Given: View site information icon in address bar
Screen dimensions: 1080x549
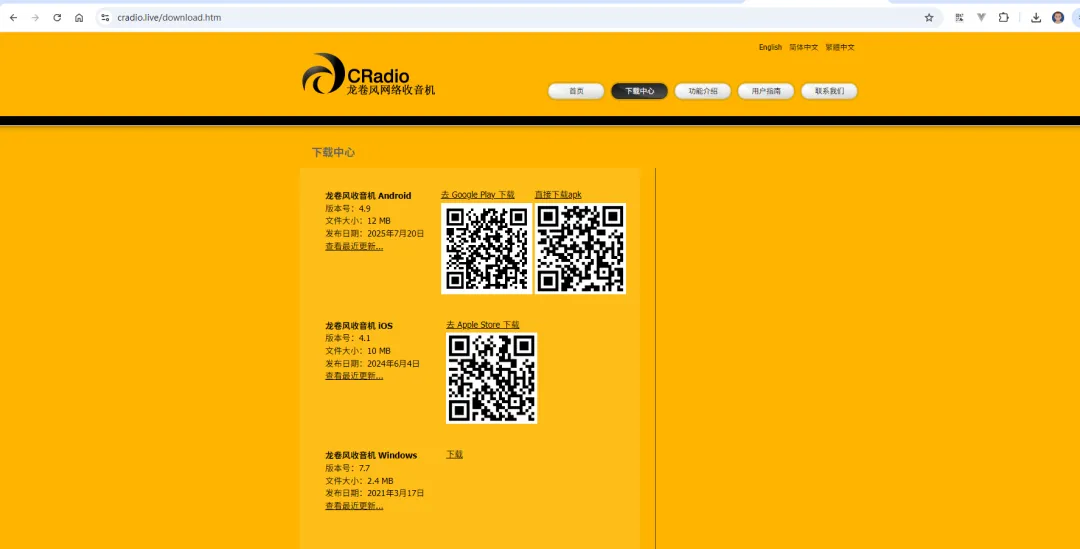Looking at the screenshot, I should pyautogui.click(x=105, y=18).
